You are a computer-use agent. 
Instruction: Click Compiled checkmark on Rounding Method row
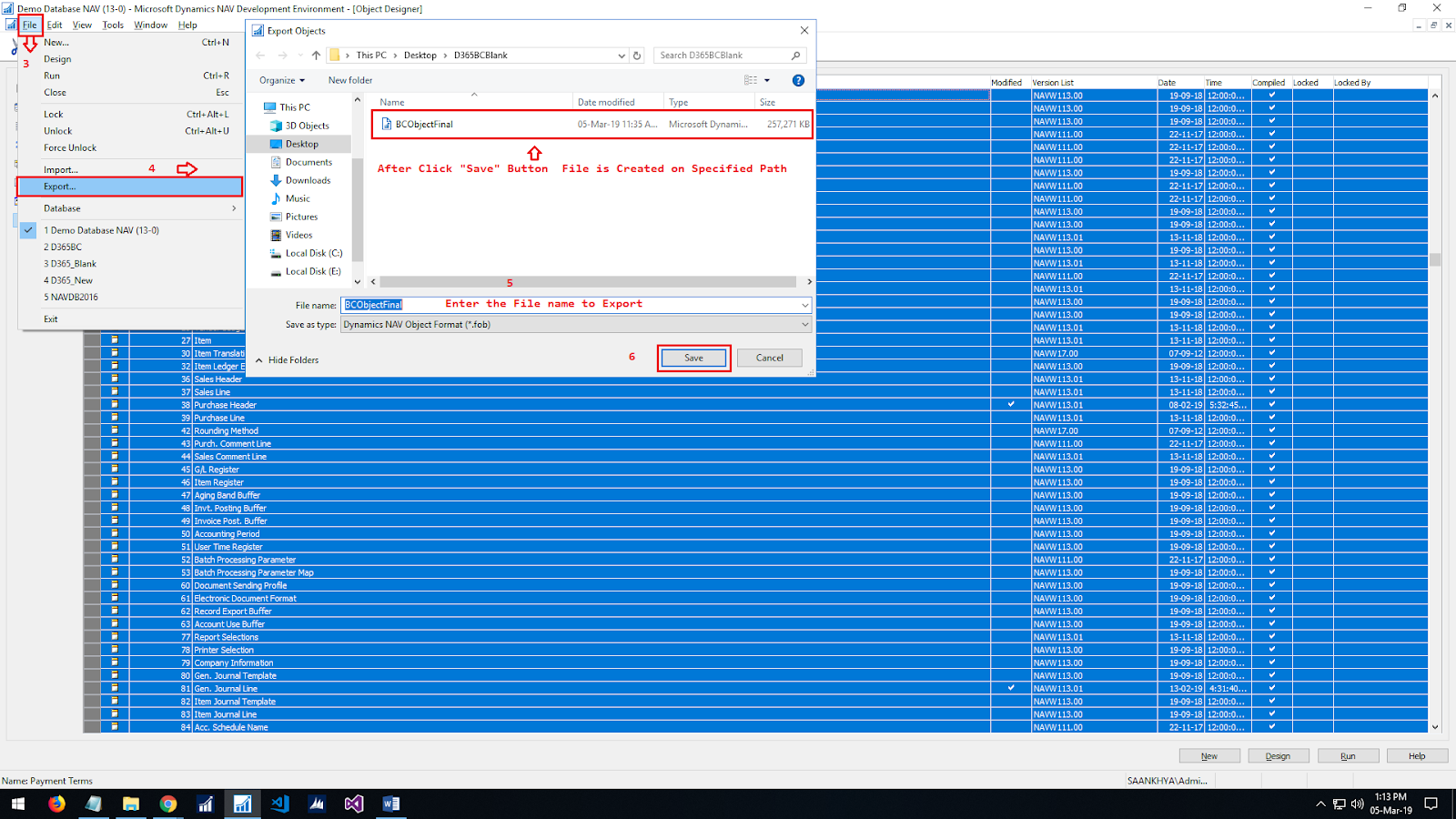click(x=1272, y=430)
